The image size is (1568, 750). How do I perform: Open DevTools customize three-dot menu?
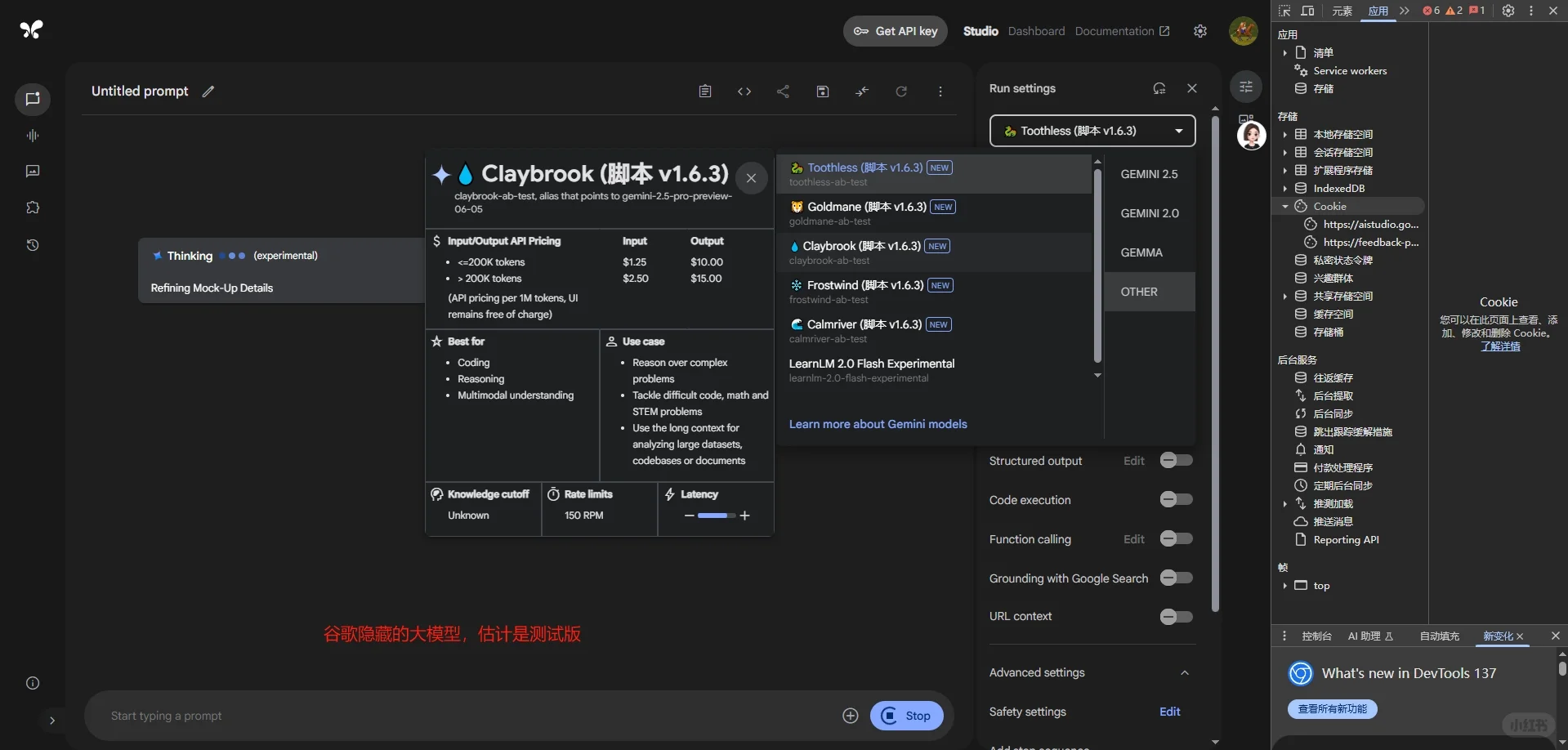[x=1531, y=11]
